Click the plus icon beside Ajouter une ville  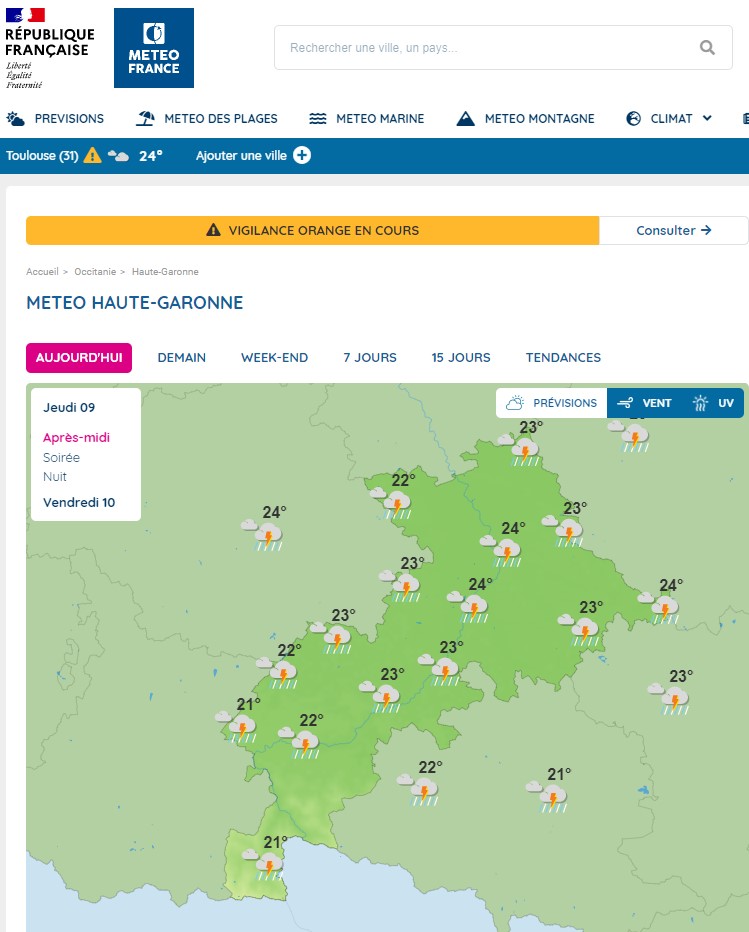click(302, 155)
